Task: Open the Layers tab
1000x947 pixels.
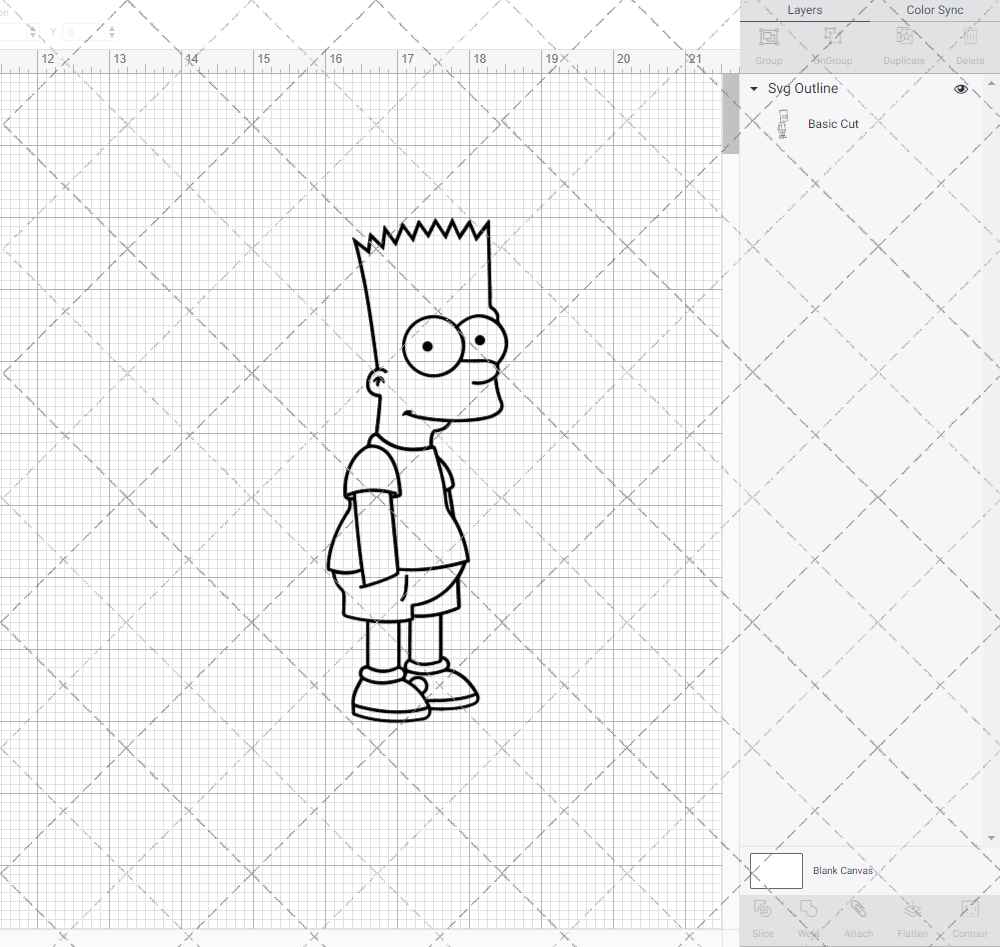Action: click(804, 10)
